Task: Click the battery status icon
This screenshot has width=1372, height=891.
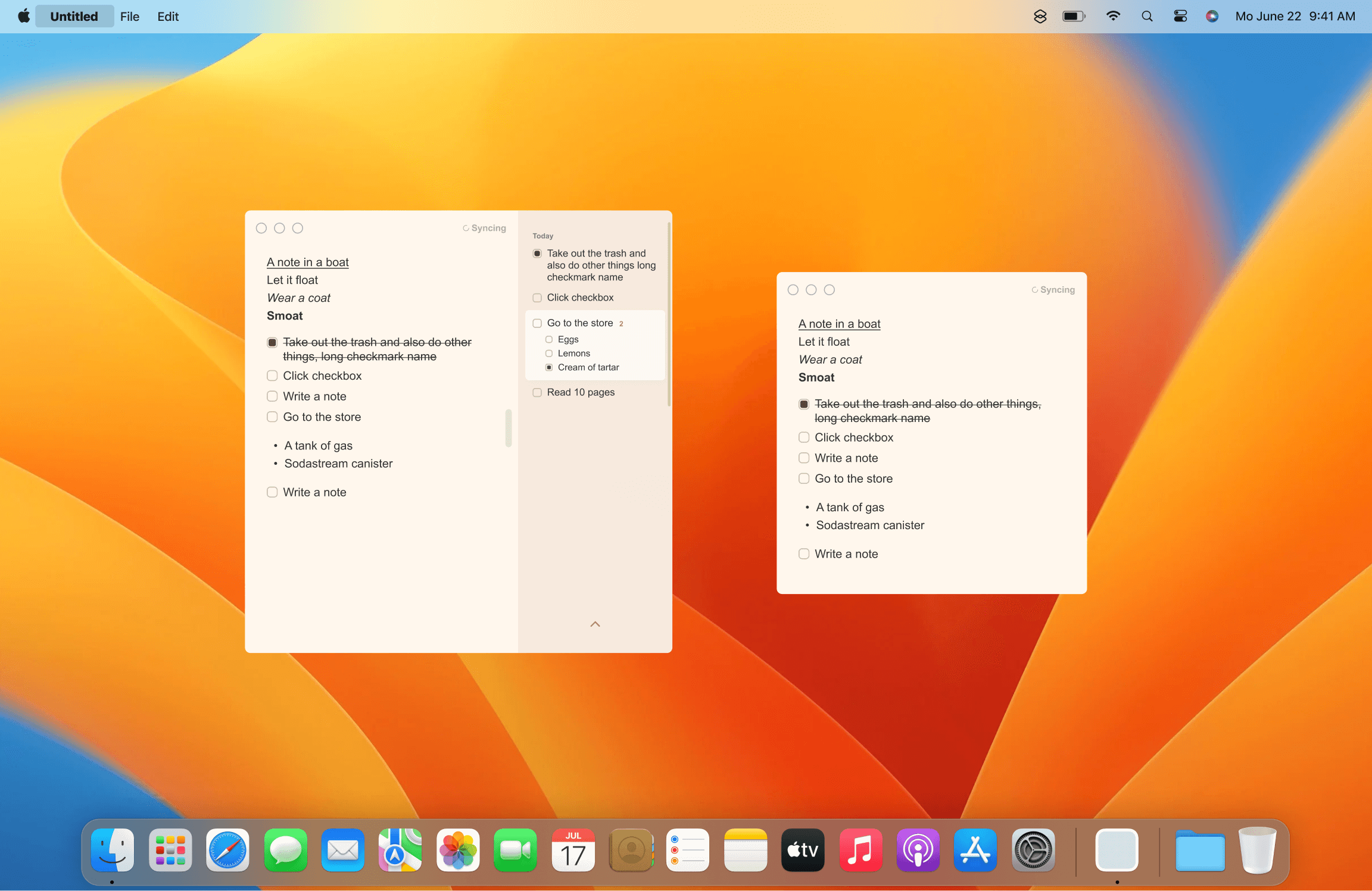Action: [x=1074, y=16]
